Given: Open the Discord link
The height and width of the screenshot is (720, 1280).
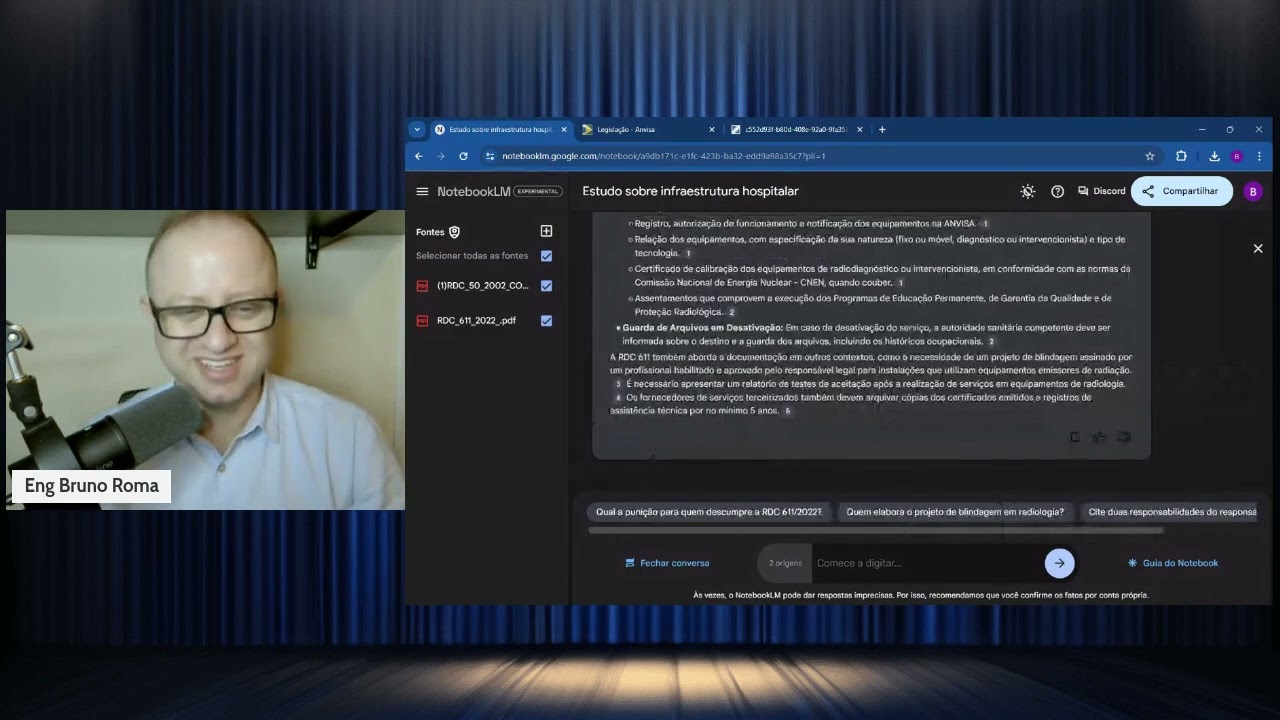Looking at the screenshot, I should [x=1101, y=191].
